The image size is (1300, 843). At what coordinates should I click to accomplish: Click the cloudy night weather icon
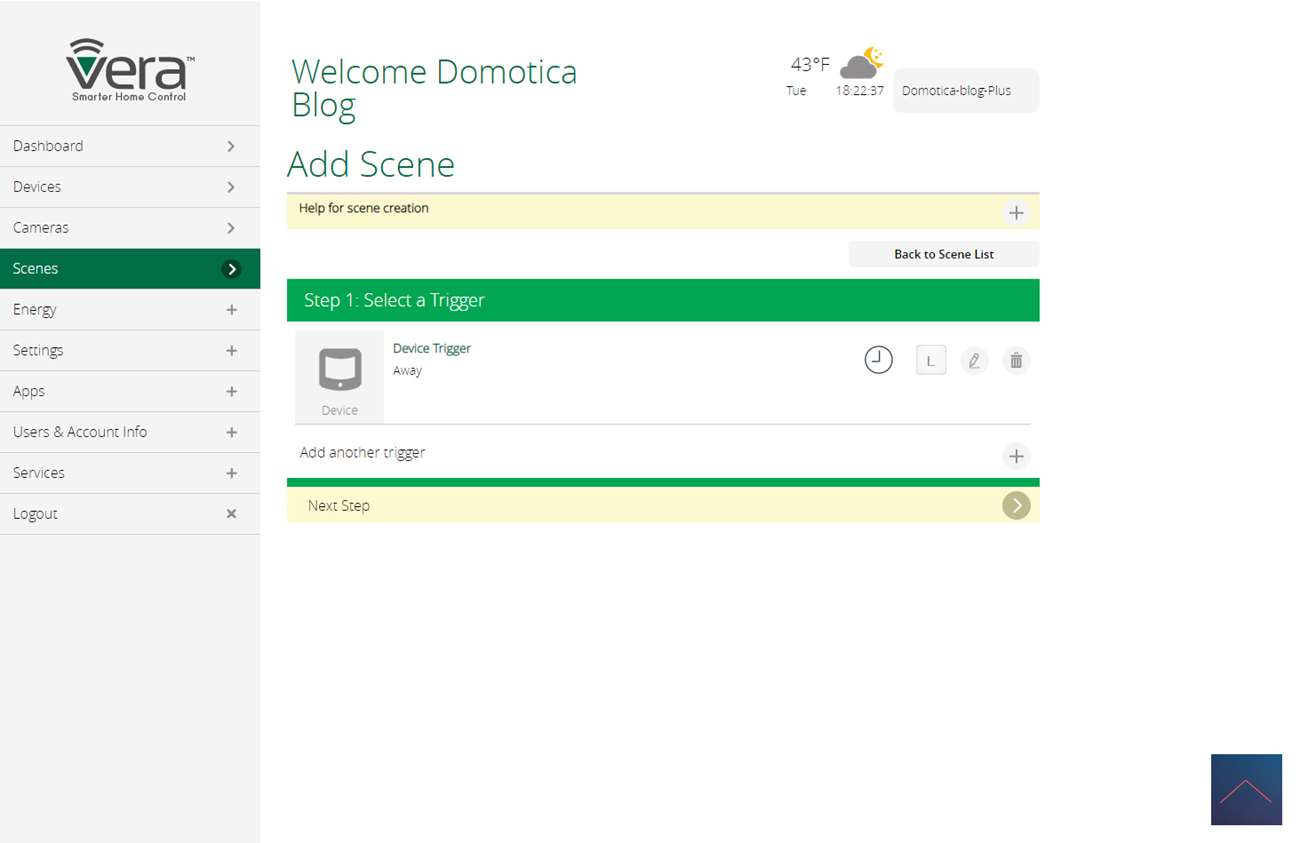[x=860, y=64]
